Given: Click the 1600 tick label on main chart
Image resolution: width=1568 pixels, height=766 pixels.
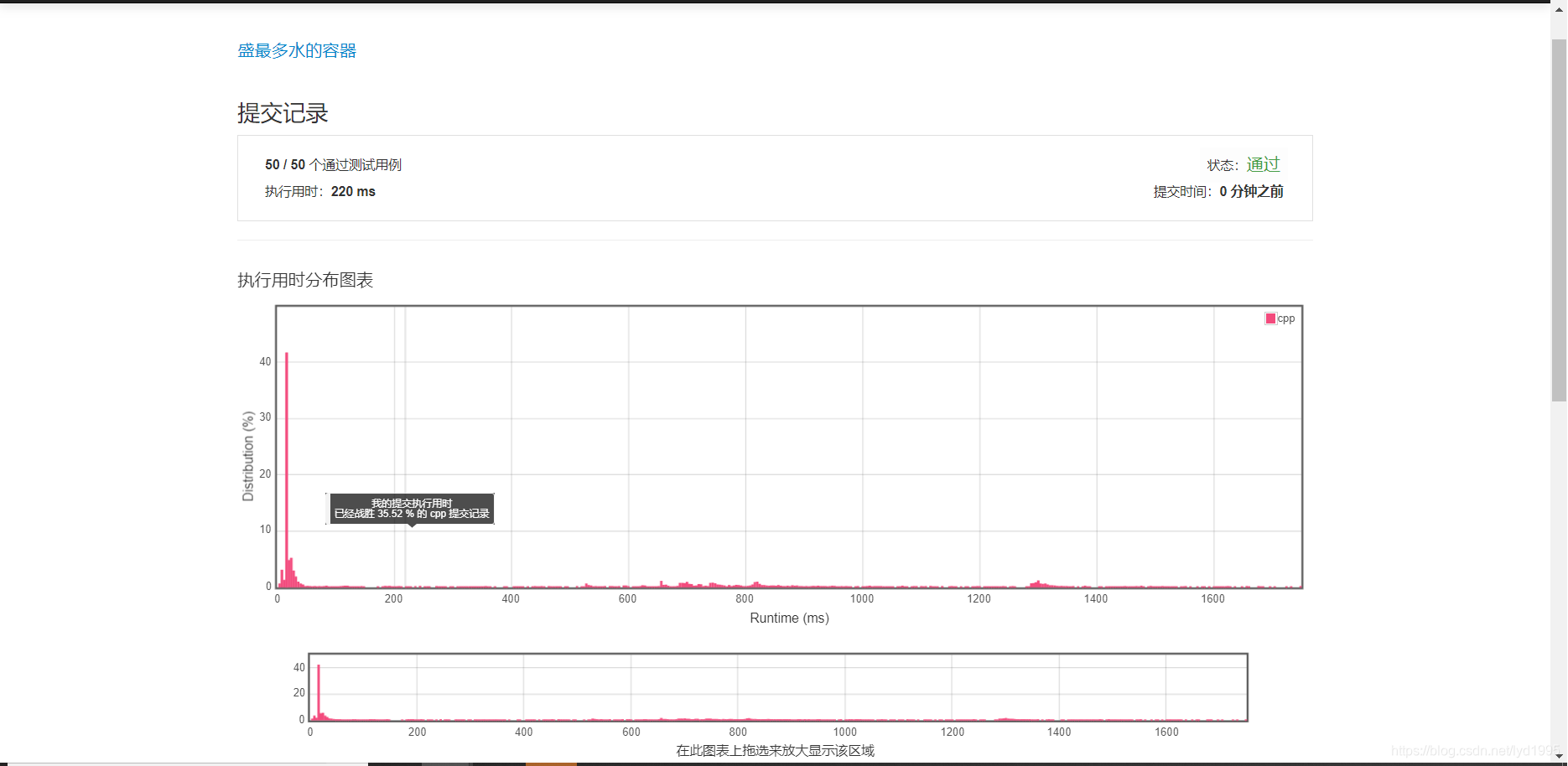Looking at the screenshot, I should point(1212,598).
